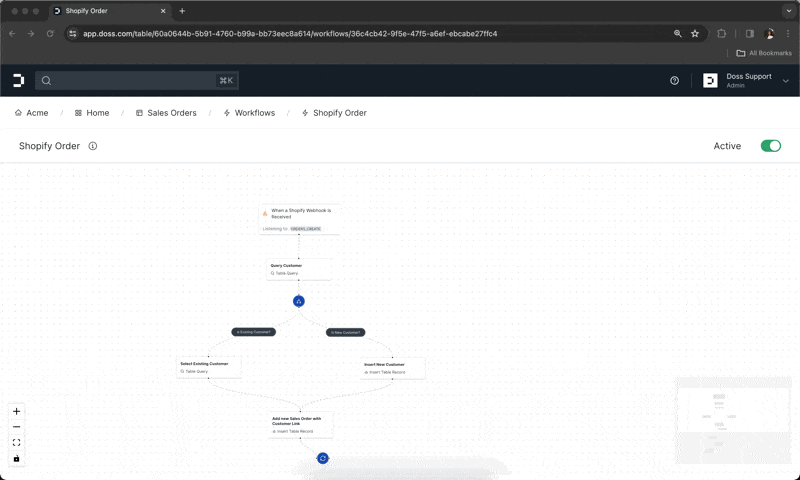Viewport: 800px width, 480px height.
Task: Click the Is Existing Customer condition label
Action: (254, 332)
